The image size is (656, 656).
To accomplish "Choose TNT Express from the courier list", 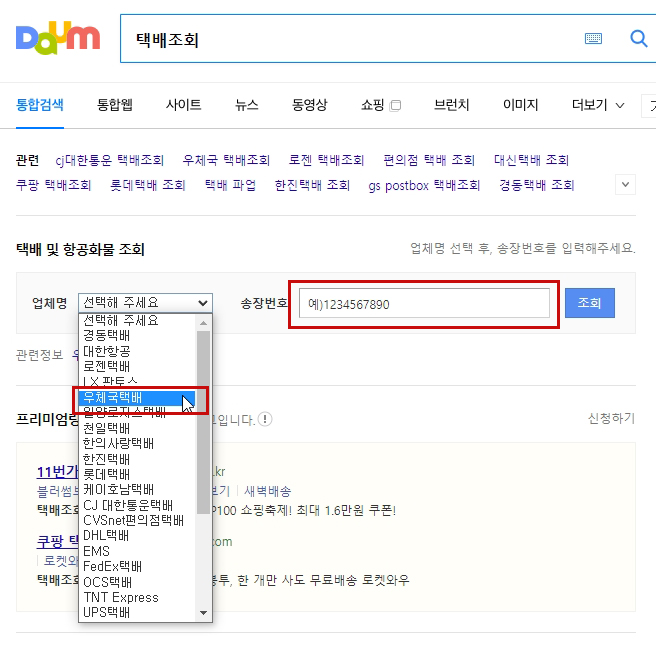I will point(137,597).
